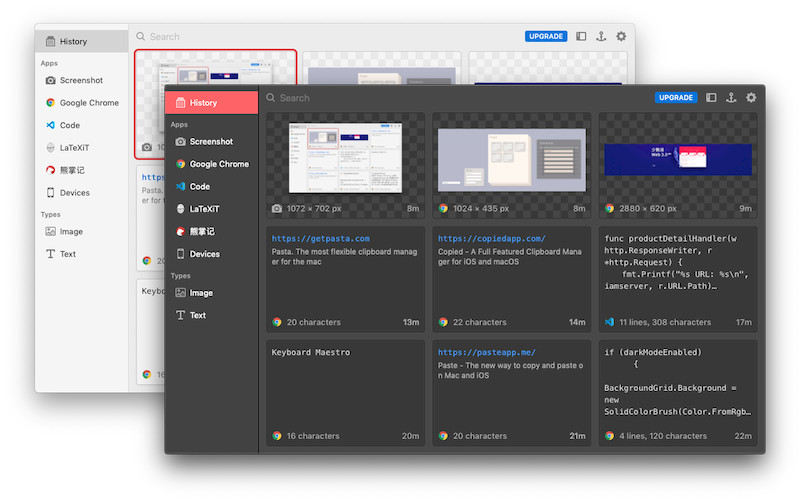
Task: Click Chrome icon on dark window's 21m clip
Action: pos(443,436)
